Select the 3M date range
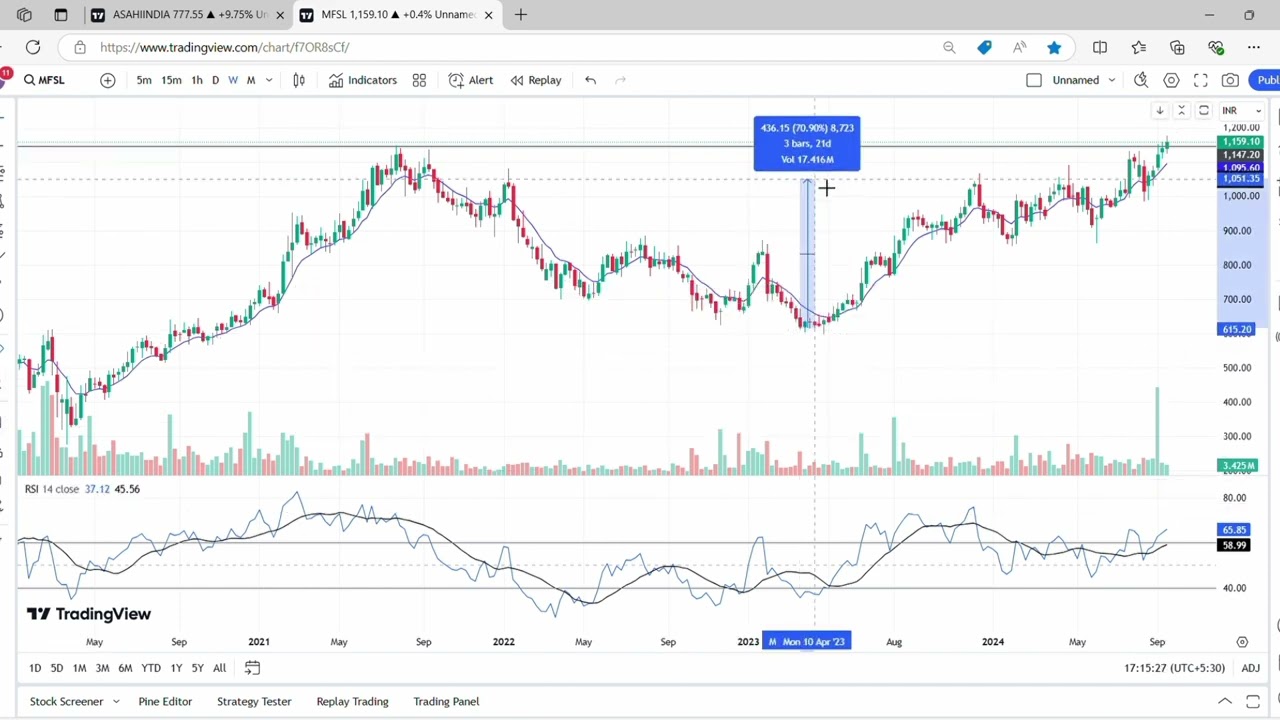 coord(102,668)
